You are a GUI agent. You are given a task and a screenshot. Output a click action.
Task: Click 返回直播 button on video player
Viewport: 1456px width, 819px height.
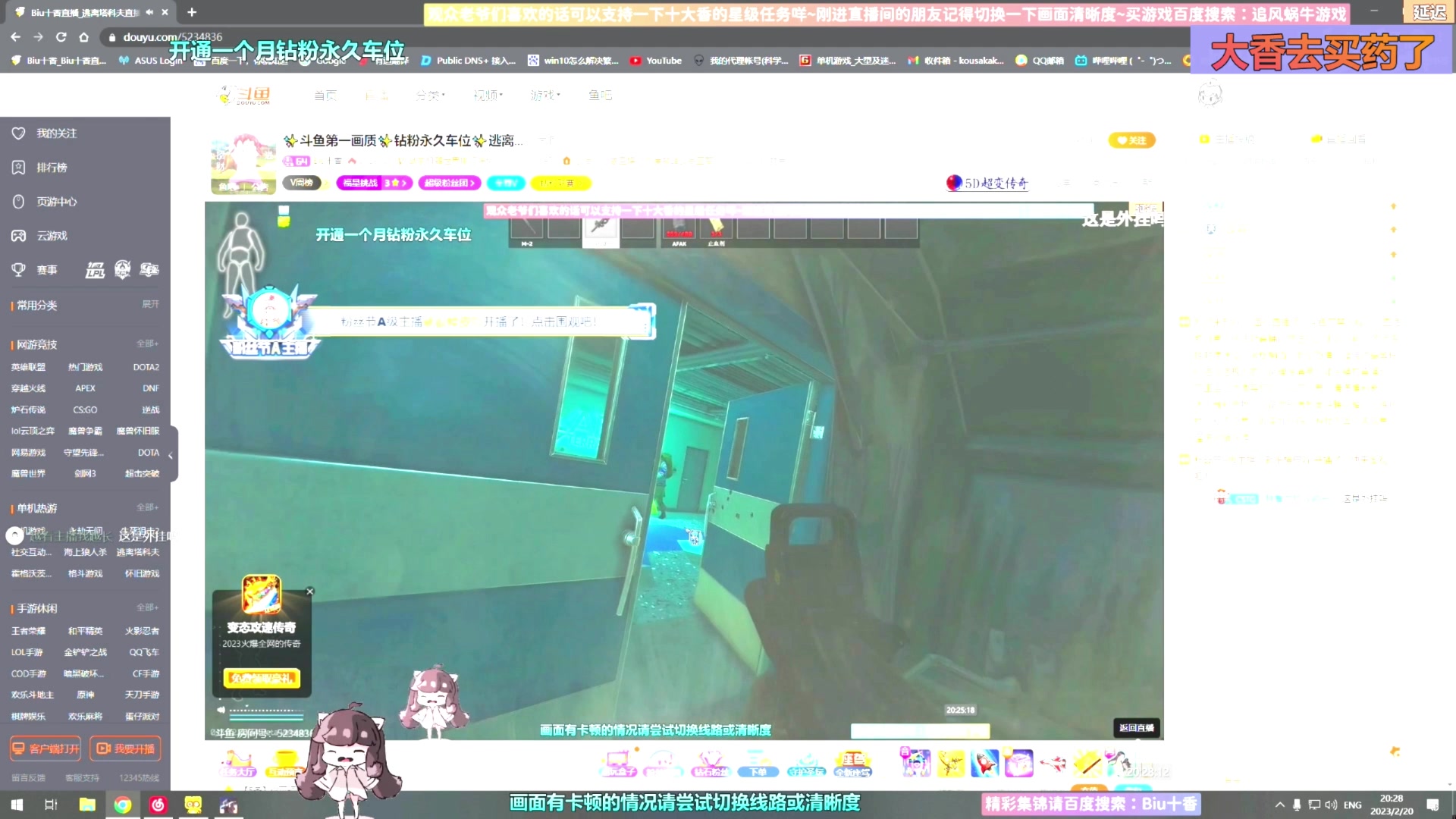pos(1137,727)
